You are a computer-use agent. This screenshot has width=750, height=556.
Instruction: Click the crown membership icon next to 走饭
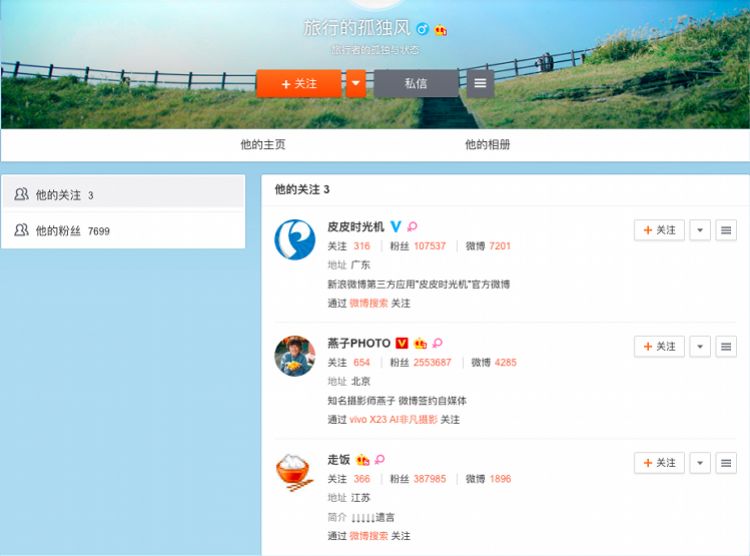(363, 459)
